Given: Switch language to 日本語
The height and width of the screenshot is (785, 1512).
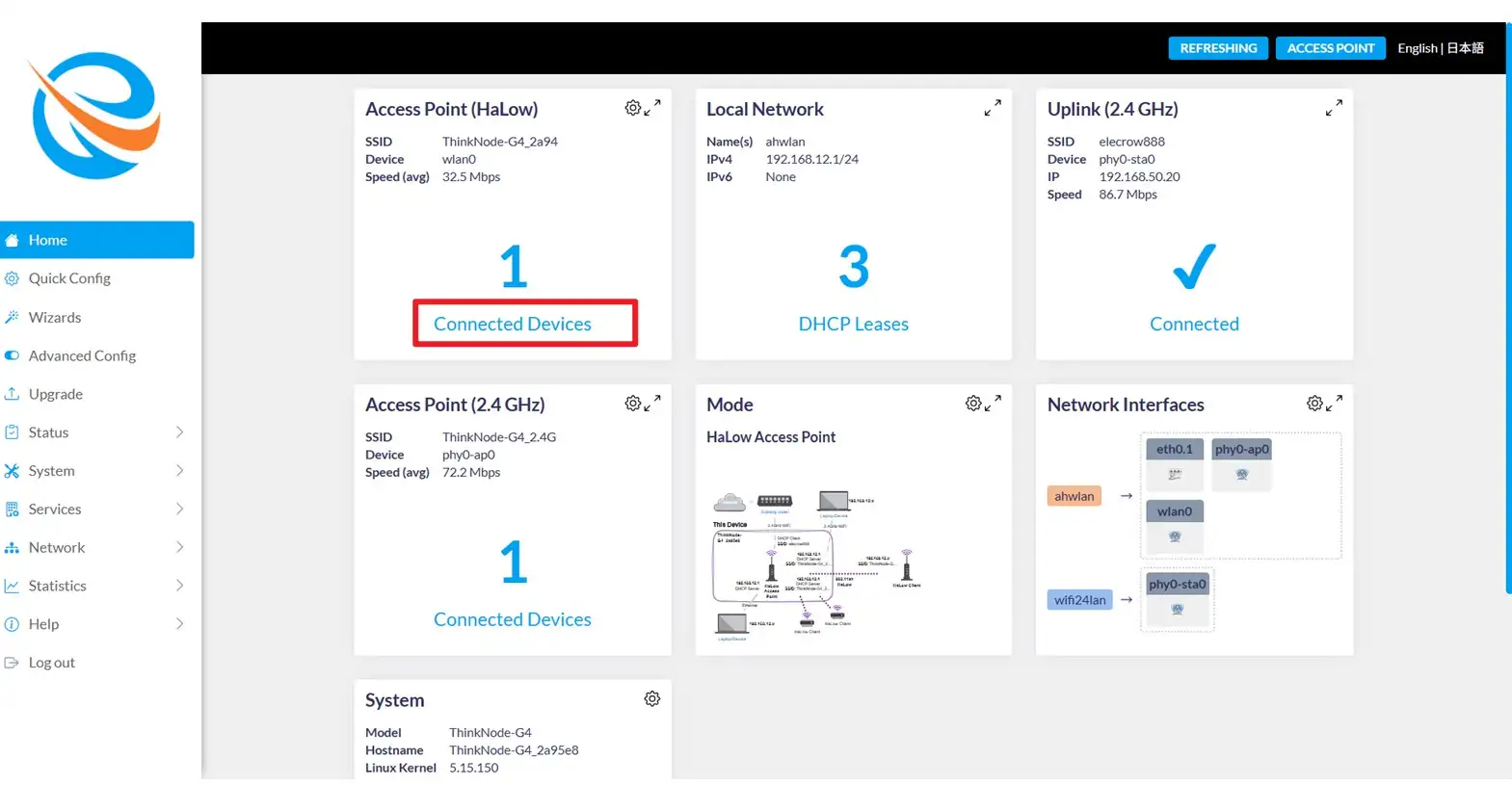Looking at the screenshot, I should click(x=1465, y=48).
